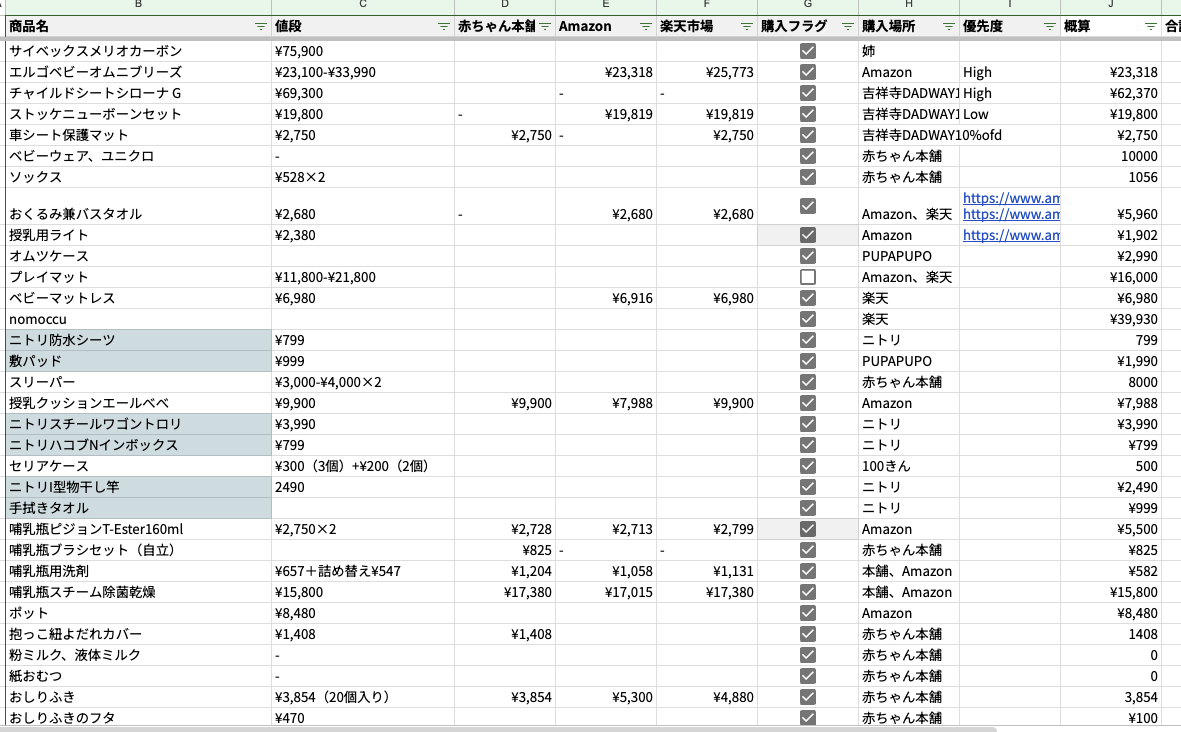Click the ¥3,854(20個入り) price cell

point(363,697)
